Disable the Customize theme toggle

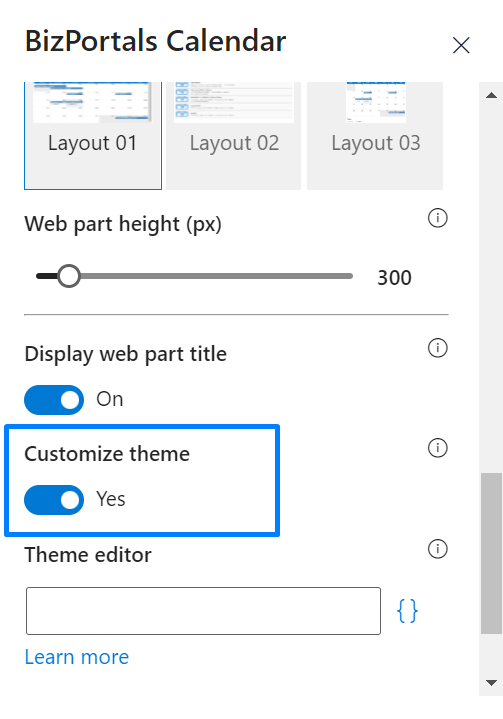[54, 500]
